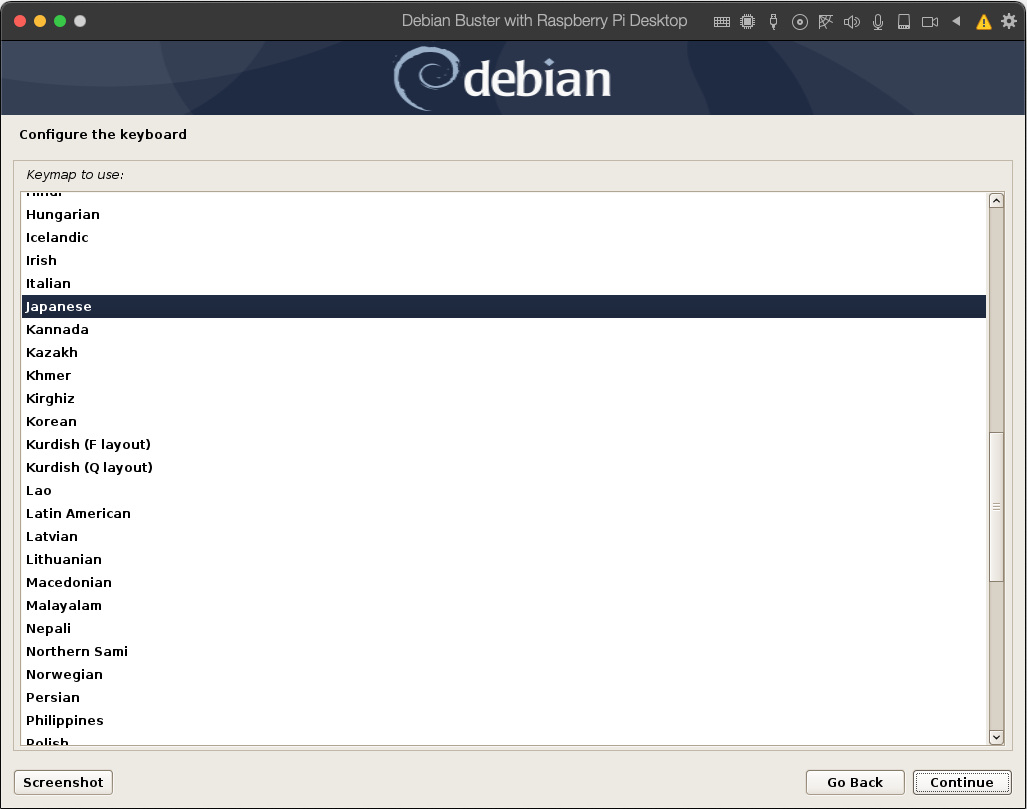Click the keymap list scrollbar thumb
The width and height of the screenshot is (1027, 809).
click(996, 506)
